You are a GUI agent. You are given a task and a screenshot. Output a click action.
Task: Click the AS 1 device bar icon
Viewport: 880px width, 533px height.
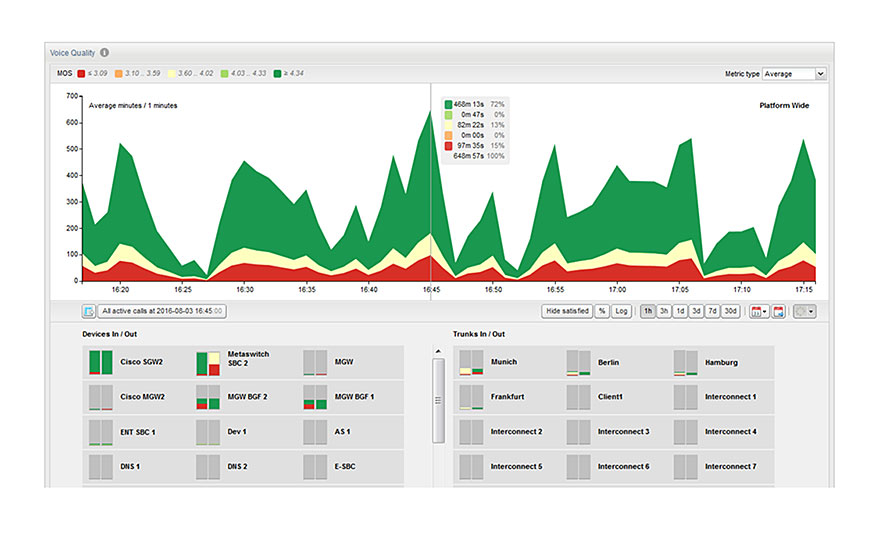click(x=315, y=433)
